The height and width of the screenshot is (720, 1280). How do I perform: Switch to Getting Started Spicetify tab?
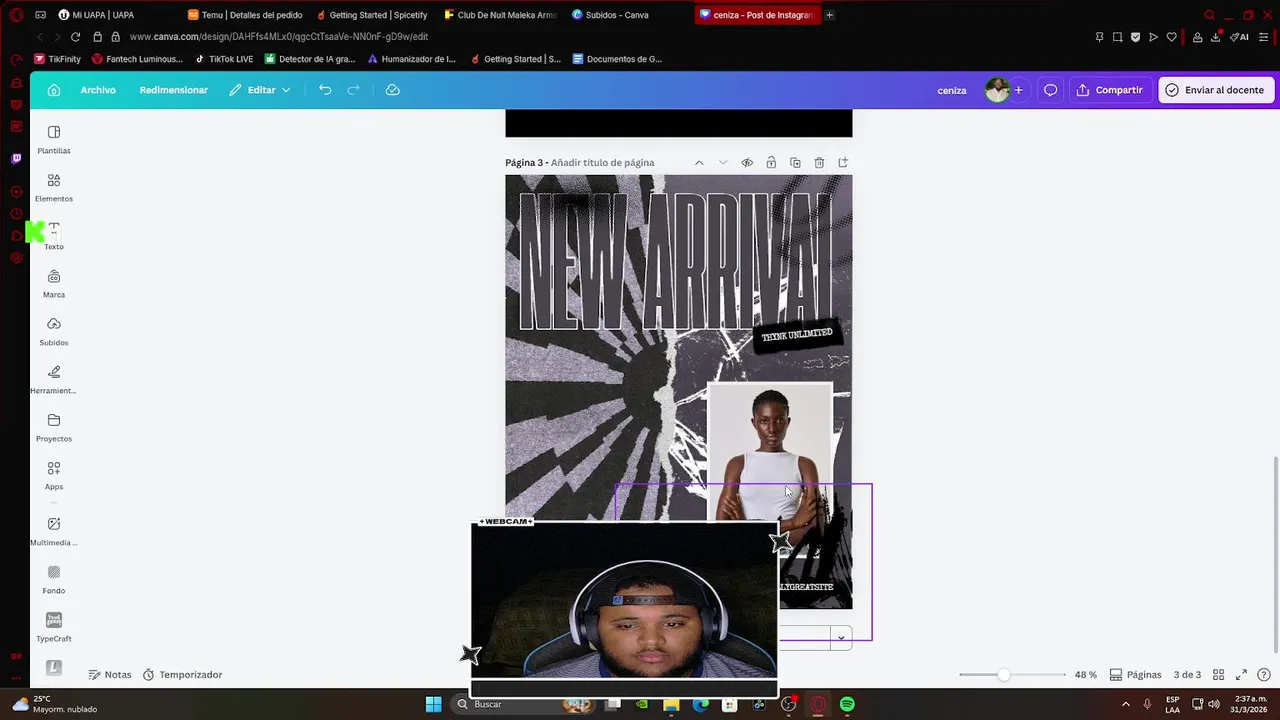point(372,15)
